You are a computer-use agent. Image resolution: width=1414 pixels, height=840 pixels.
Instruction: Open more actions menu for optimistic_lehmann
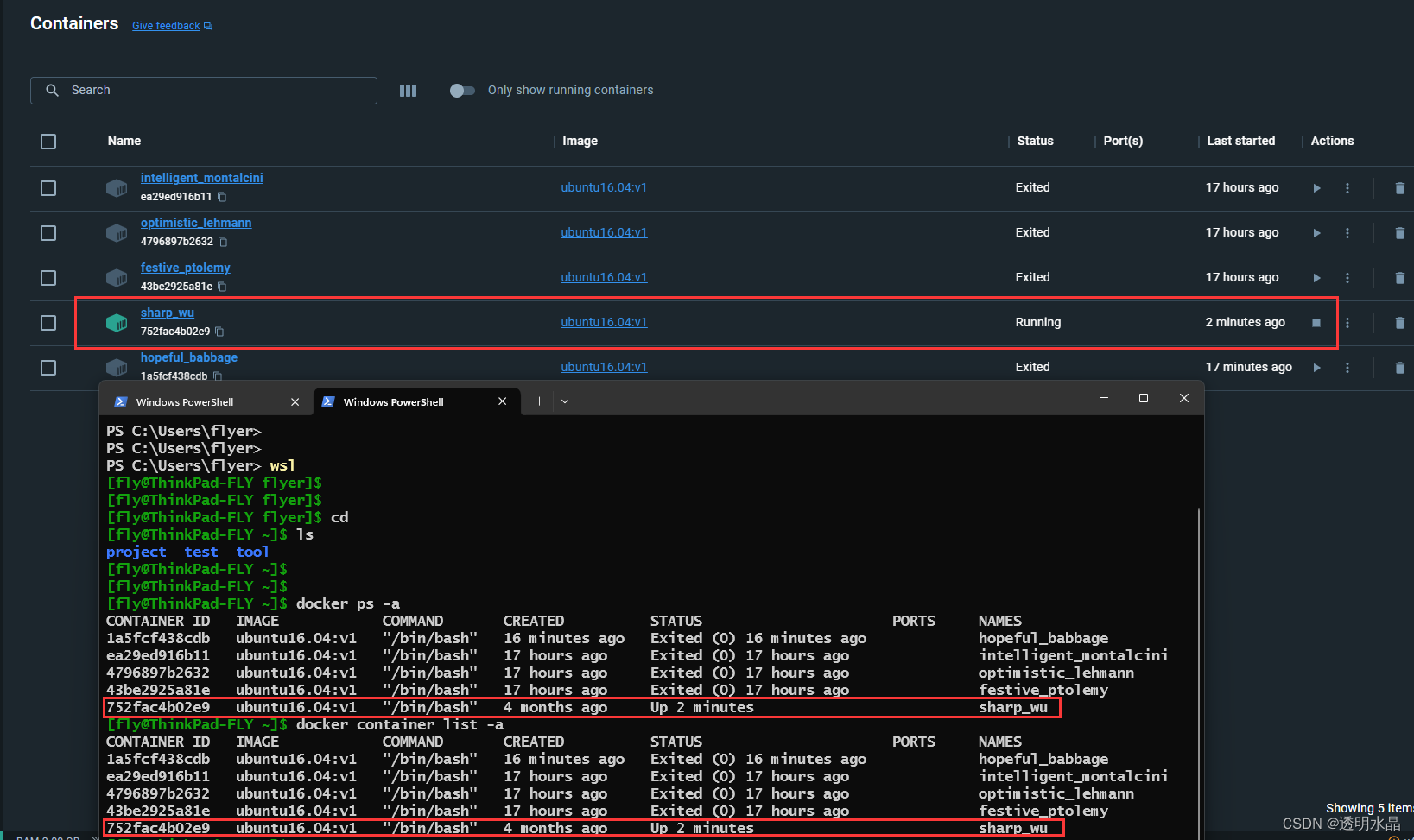1347,233
